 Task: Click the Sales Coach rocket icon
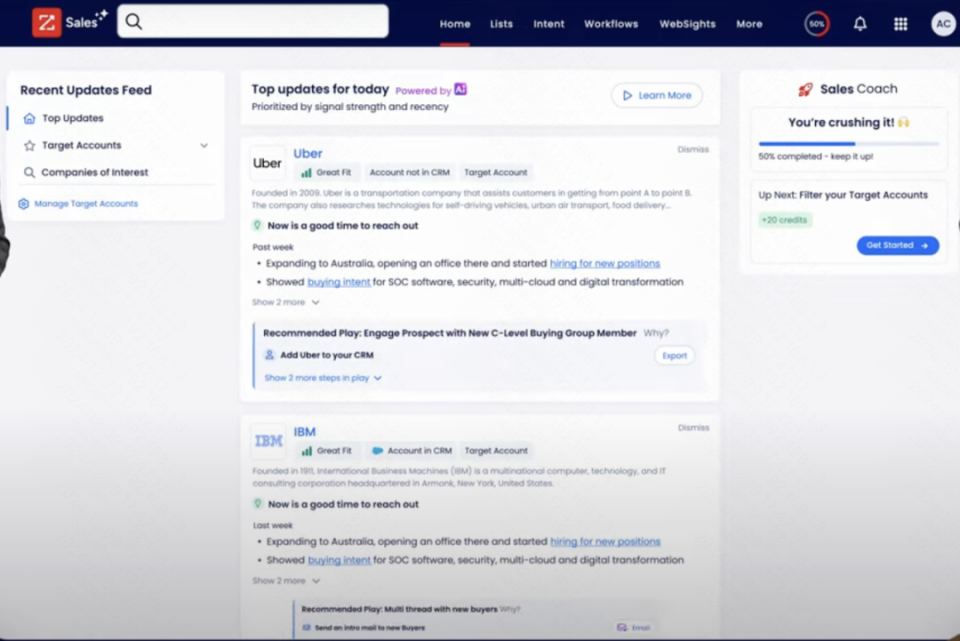(805, 89)
